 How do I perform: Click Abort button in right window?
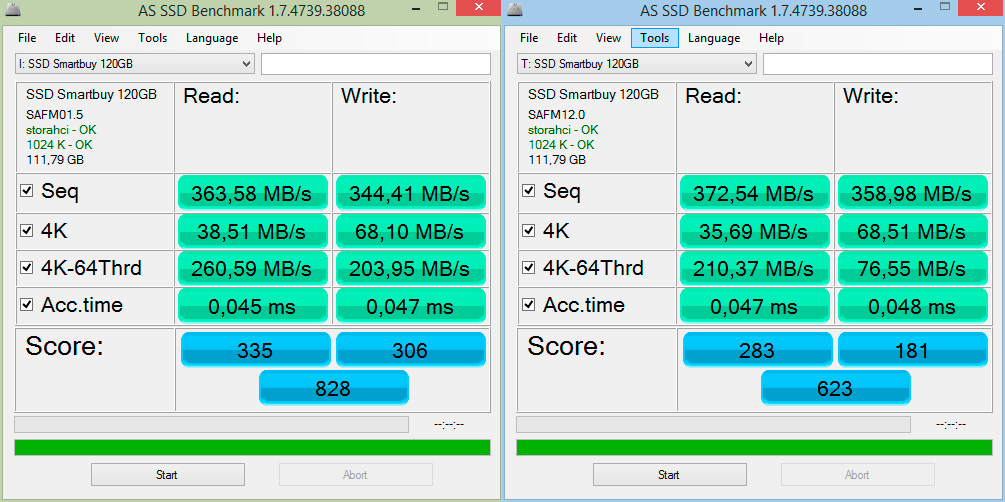(x=857, y=474)
